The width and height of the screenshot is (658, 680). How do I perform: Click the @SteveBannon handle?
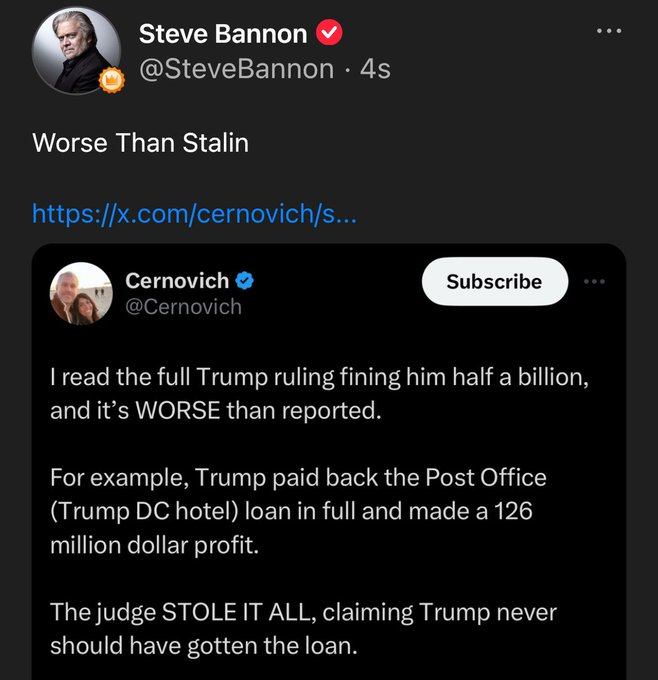[236, 68]
